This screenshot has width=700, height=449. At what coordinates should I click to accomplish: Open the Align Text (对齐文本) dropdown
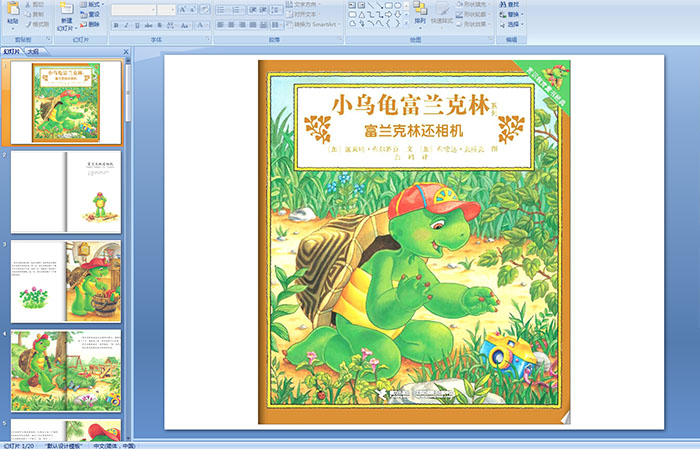[x=303, y=14]
